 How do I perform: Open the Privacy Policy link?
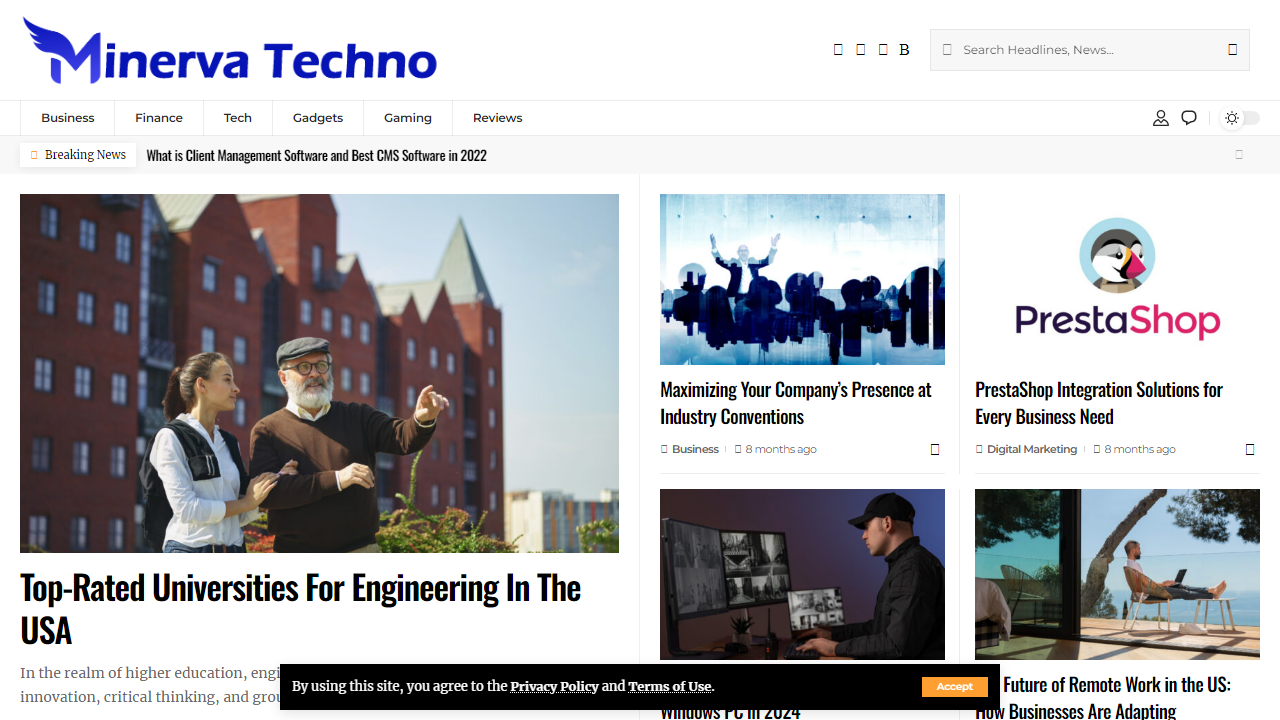[554, 687]
